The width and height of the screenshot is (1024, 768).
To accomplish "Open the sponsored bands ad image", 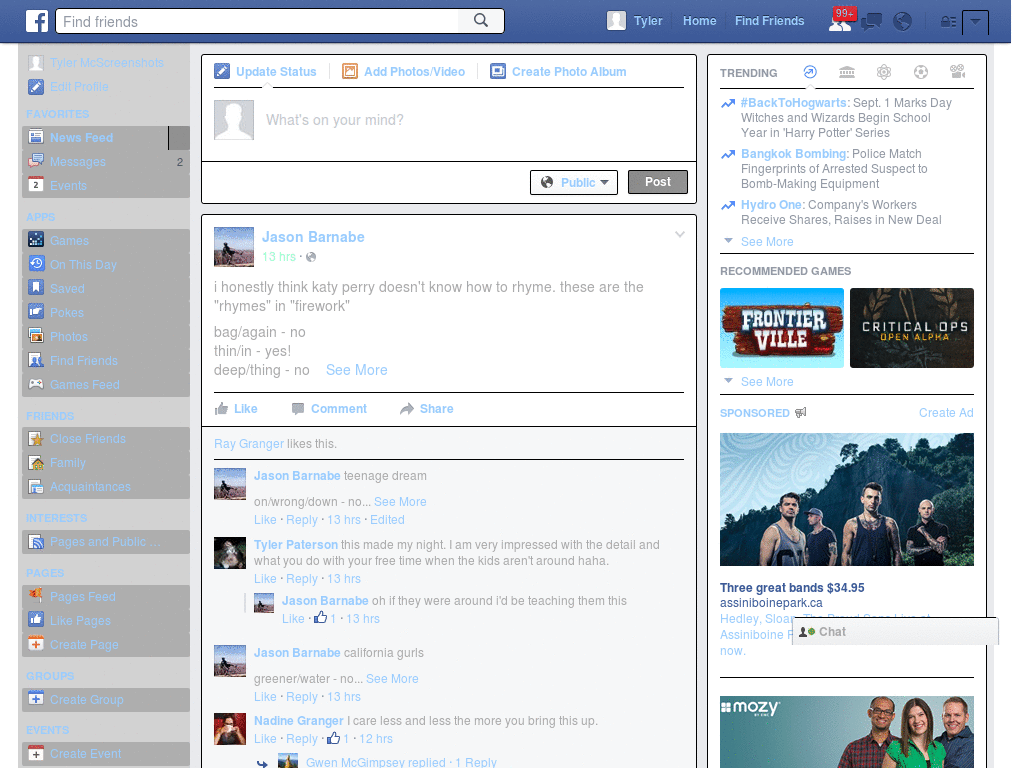I will coord(846,500).
